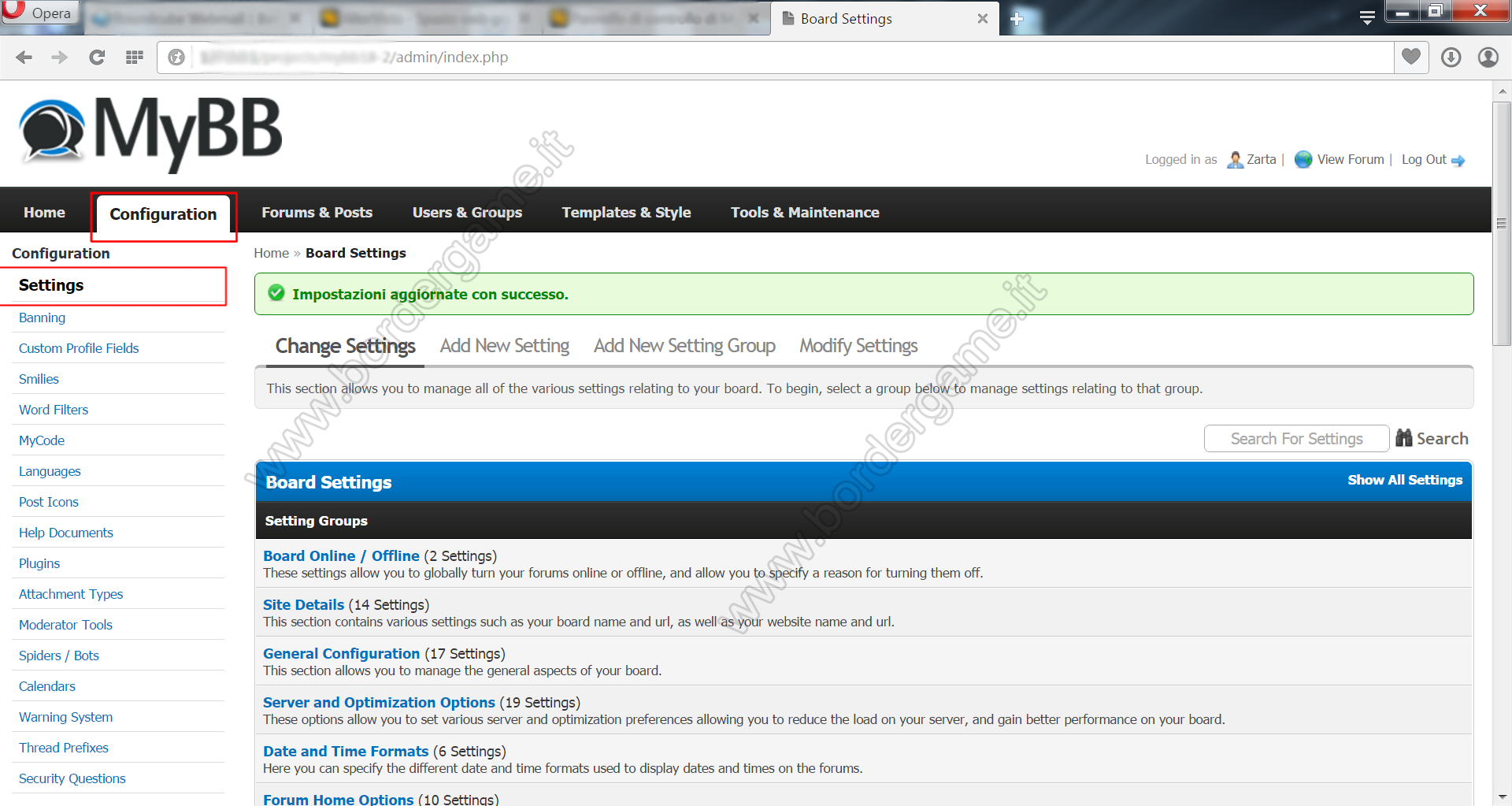This screenshot has width=1512, height=806.
Task: Open Warning System in the sidebar
Action: pyautogui.click(x=65, y=717)
